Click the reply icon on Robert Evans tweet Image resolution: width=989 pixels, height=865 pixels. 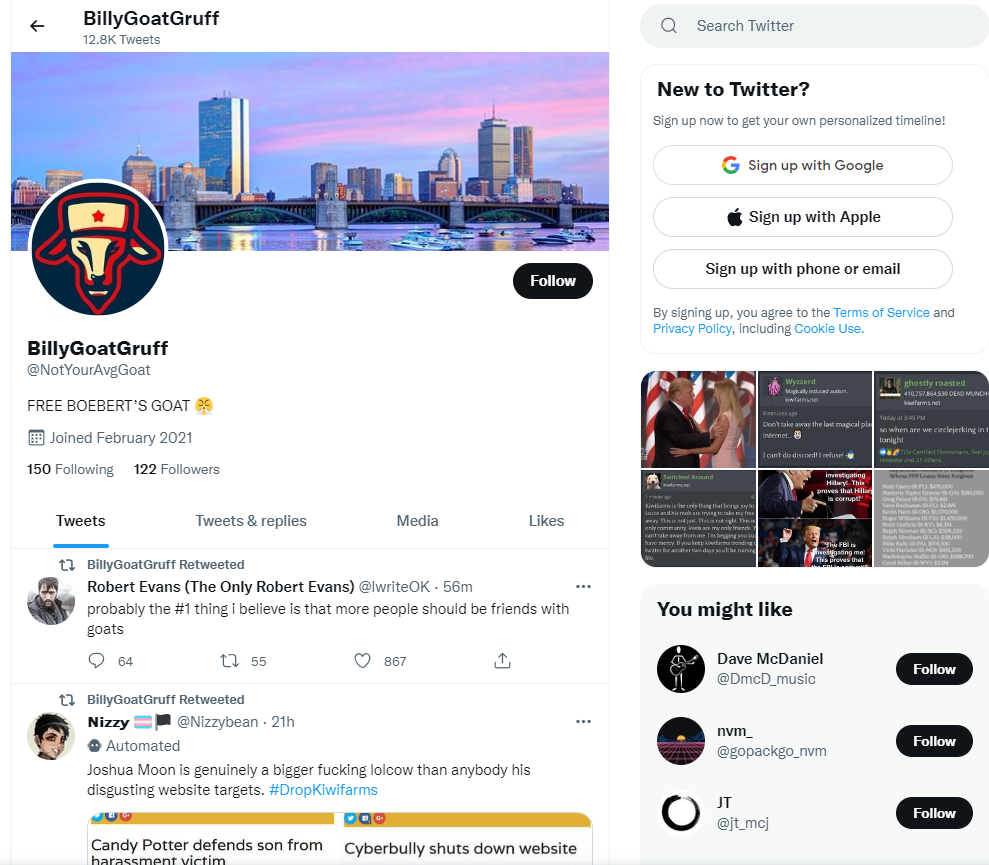click(96, 661)
